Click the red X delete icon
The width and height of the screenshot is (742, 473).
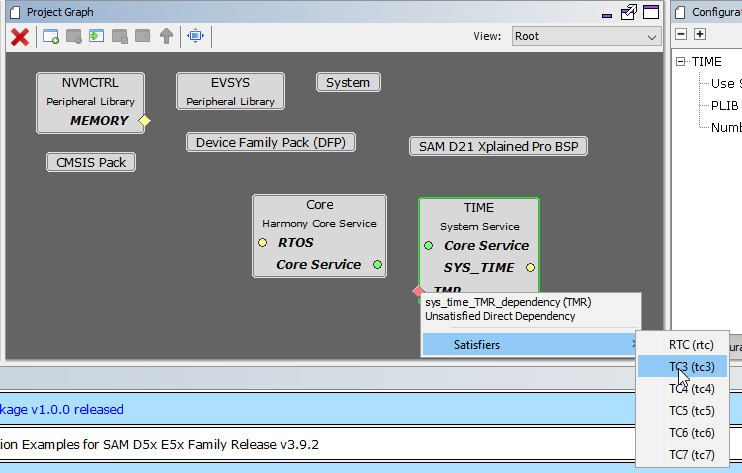19,36
